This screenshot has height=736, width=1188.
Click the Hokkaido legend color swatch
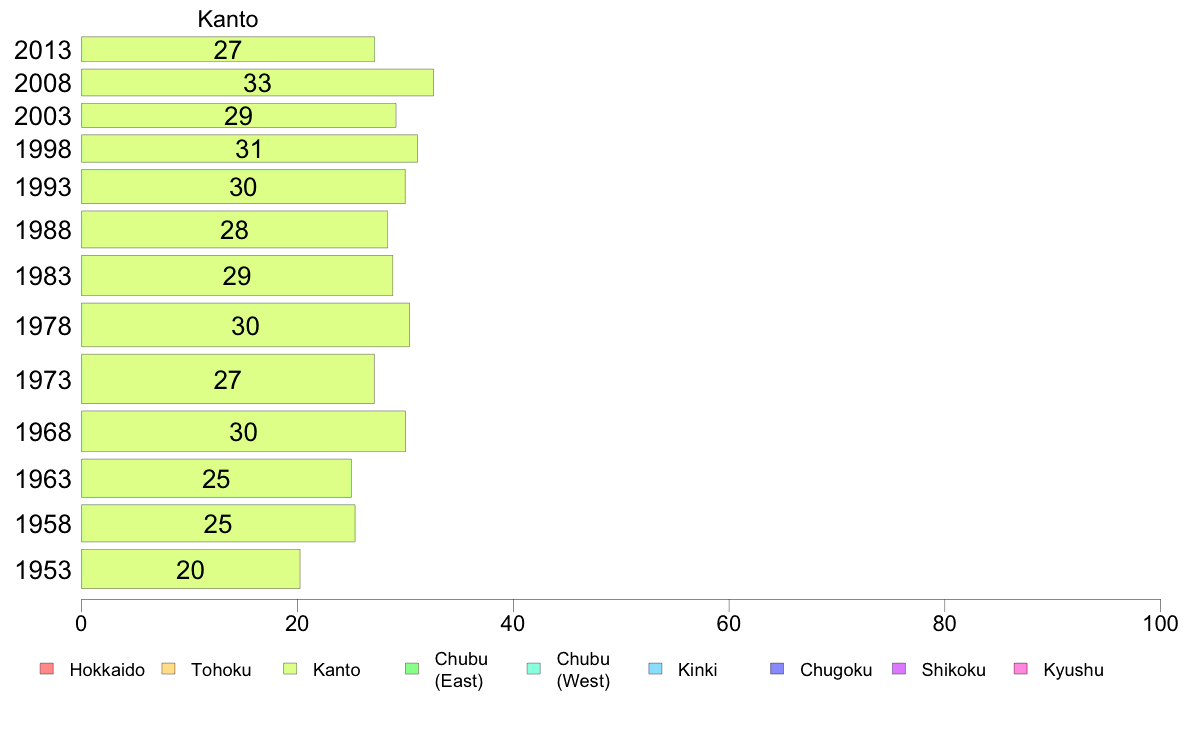tap(45, 669)
